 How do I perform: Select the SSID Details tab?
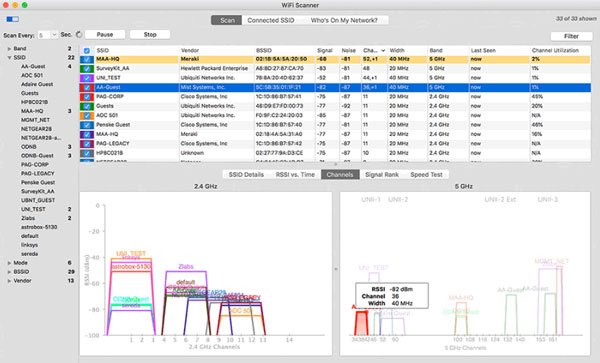click(x=246, y=174)
